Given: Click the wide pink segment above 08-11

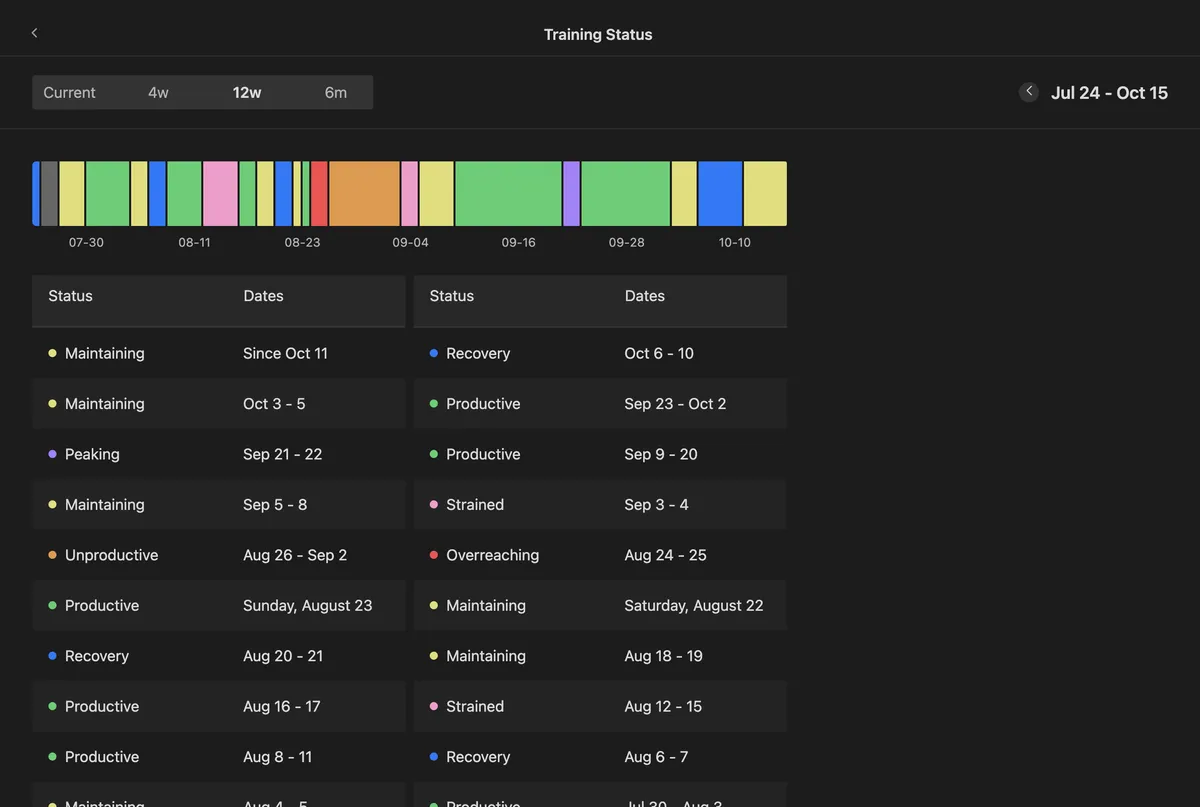Looking at the screenshot, I should (x=220, y=193).
